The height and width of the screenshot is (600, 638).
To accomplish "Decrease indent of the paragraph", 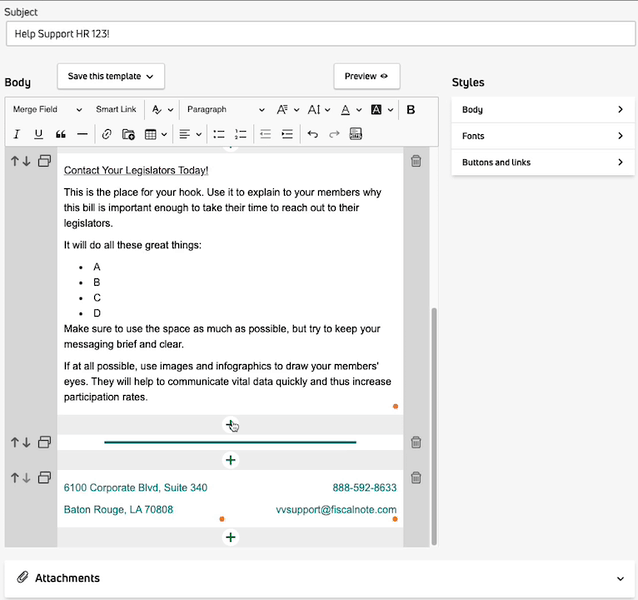I will click(265, 134).
